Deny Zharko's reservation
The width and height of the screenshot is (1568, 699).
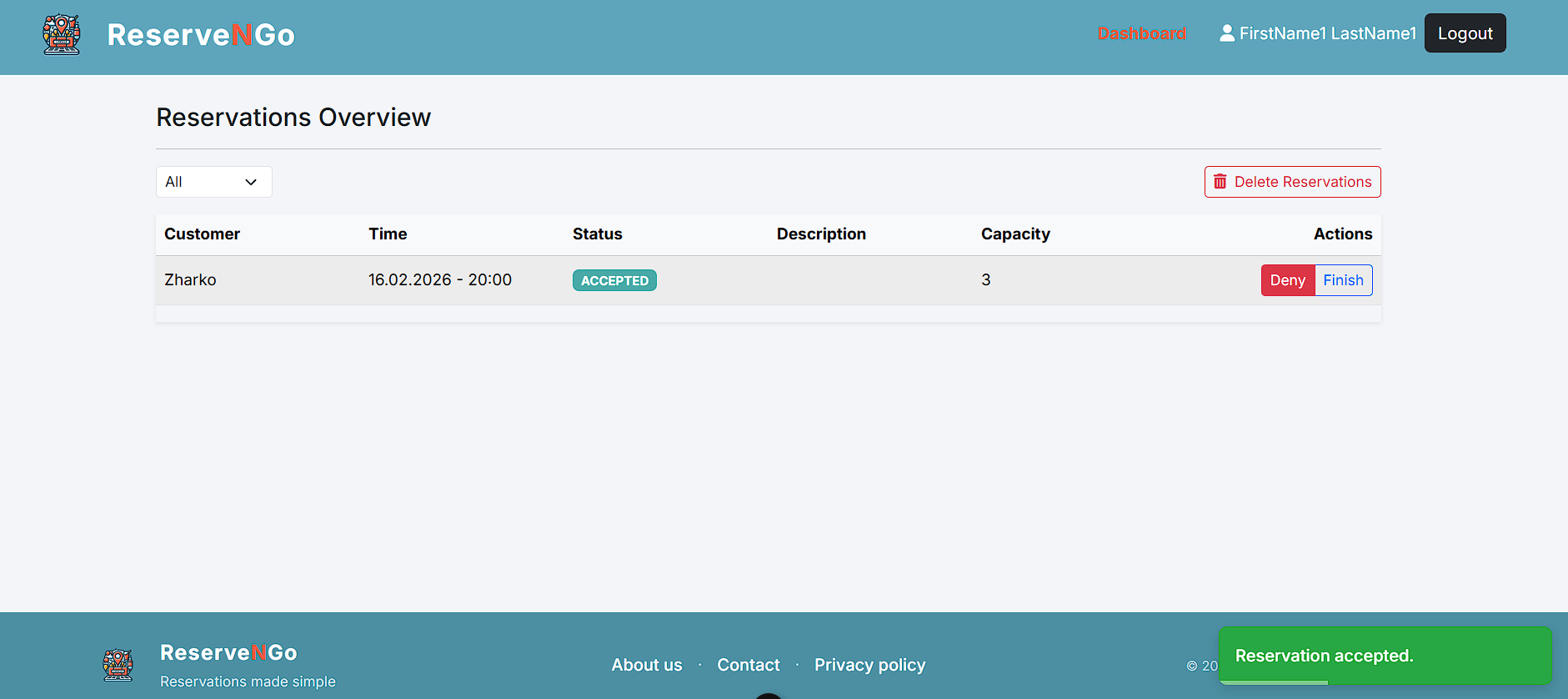[x=1287, y=280]
